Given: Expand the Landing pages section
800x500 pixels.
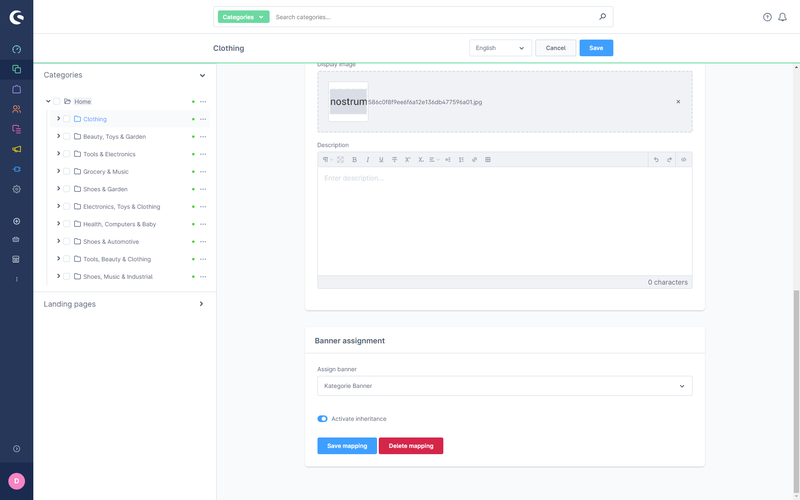Looking at the screenshot, I should click(201, 304).
